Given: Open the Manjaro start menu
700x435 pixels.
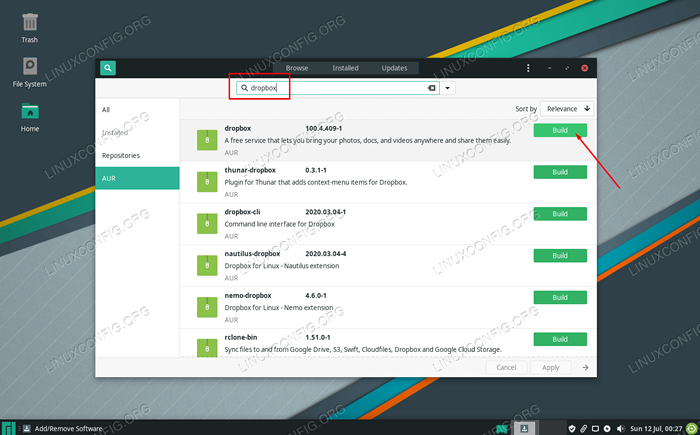Looking at the screenshot, I should pos(8,428).
